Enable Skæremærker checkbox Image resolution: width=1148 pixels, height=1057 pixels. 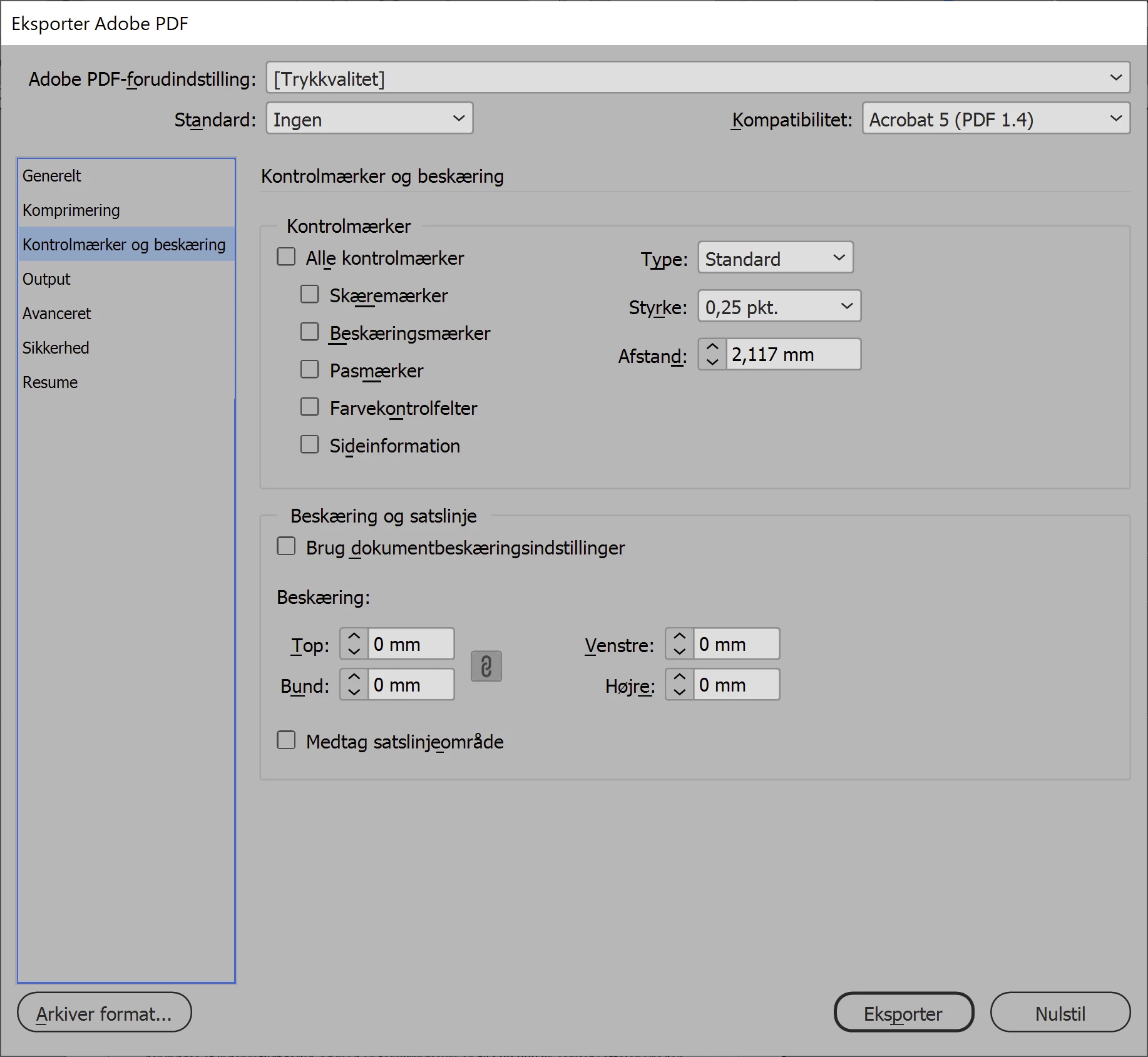(x=310, y=295)
